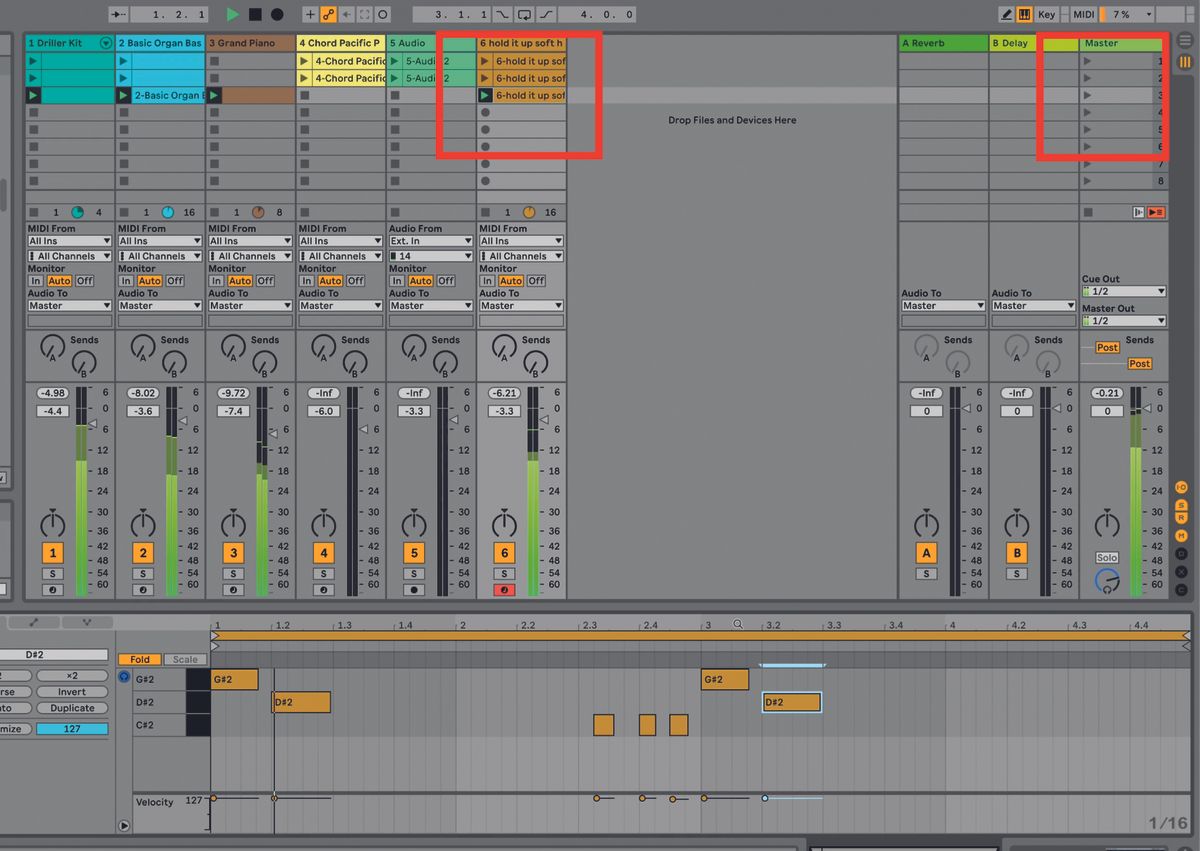Image resolution: width=1200 pixels, height=851 pixels.
Task: Click the Stop All Clips button
Action: (x=1088, y=212)
